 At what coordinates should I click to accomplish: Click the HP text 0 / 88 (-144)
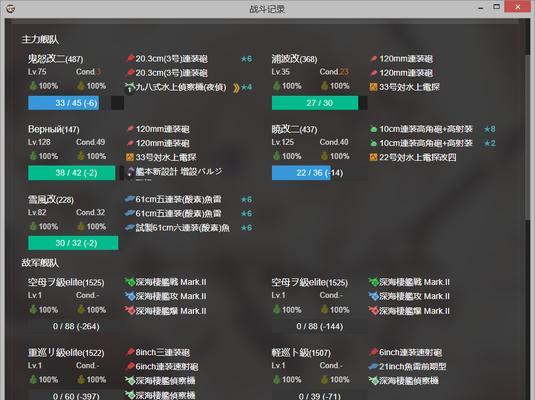320,327
